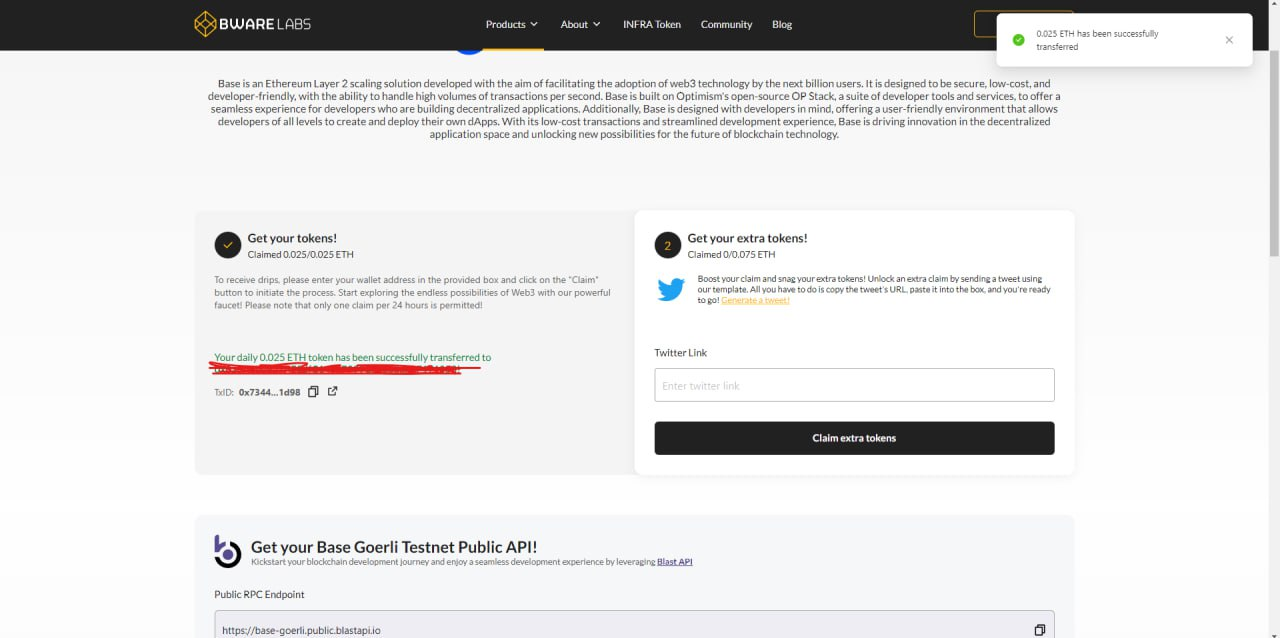Copy the public RPC endpoint URL

point(1039,630)
